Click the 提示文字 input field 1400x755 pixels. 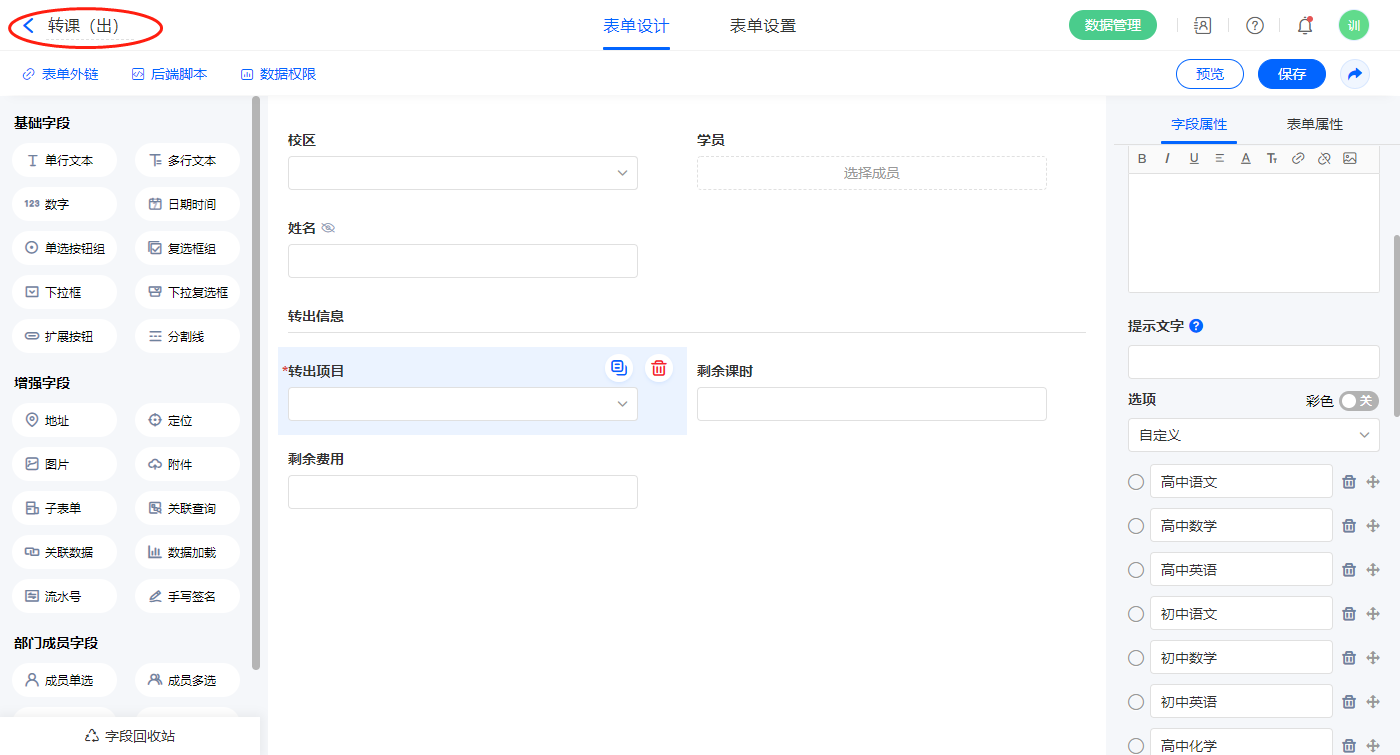1253,362
